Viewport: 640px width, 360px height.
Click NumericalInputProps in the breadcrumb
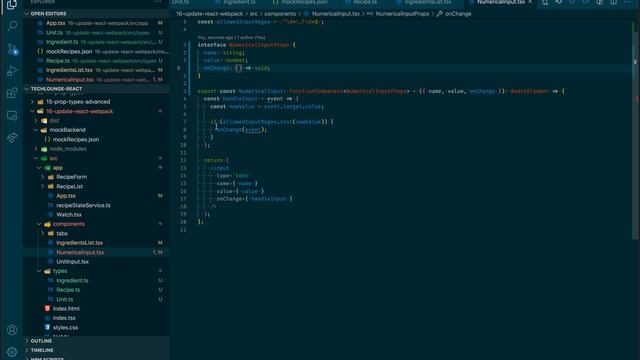pos(402,14)
